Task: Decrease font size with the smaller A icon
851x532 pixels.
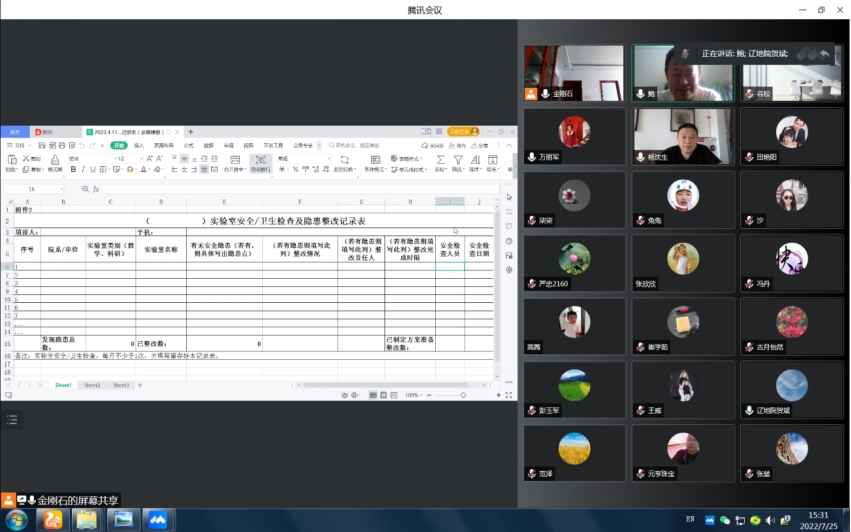Action: point(159,159)
